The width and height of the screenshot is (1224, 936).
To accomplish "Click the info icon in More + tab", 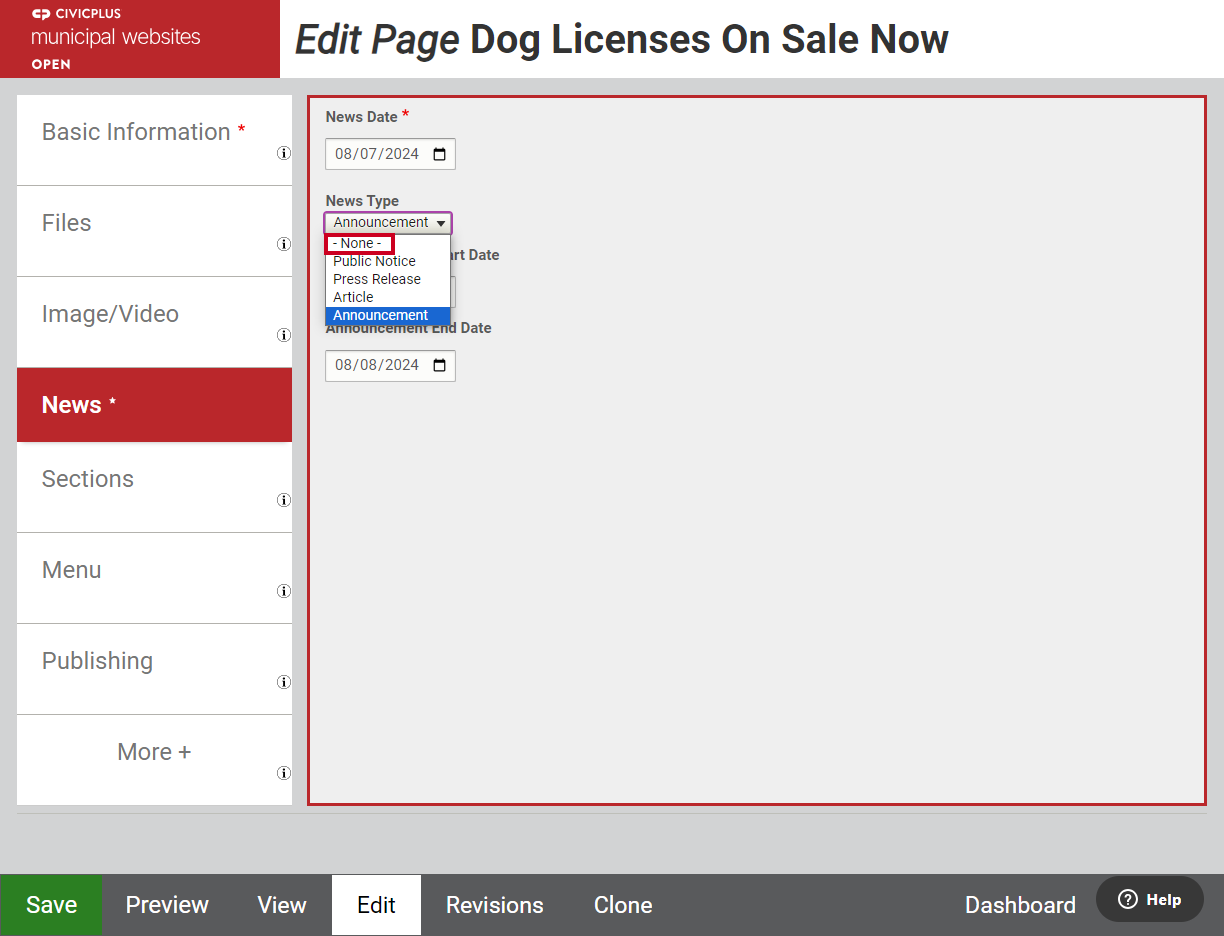I will (284, 773).
